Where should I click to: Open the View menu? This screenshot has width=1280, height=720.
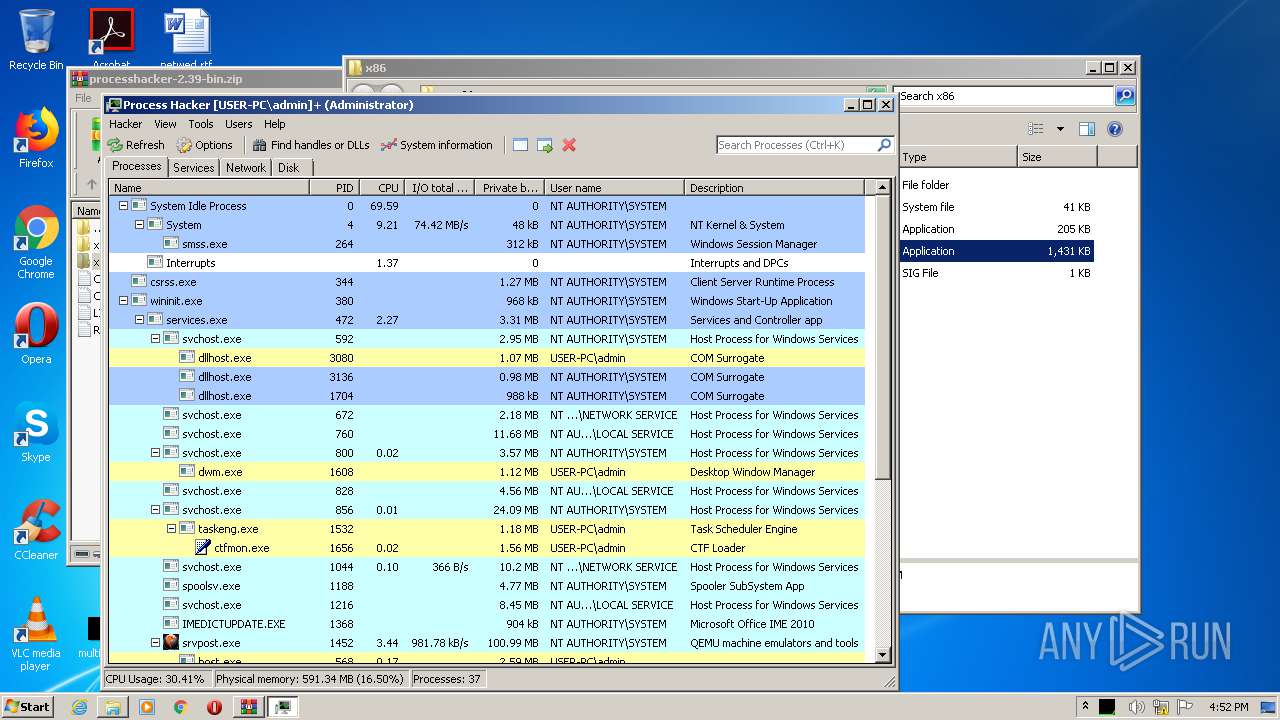165,124
